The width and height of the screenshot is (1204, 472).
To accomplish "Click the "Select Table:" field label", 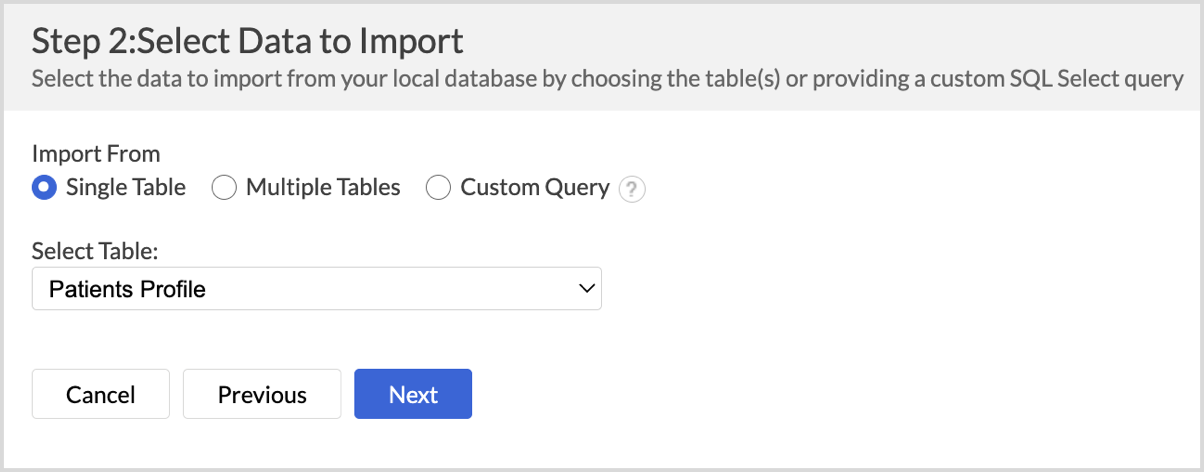I will 95,252.
